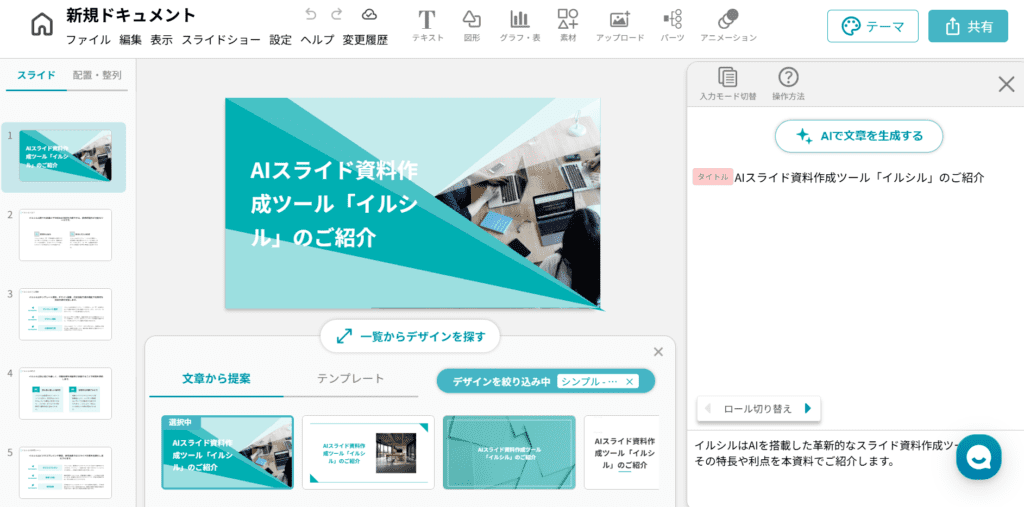Open the ファイル menu
Screen dimensions: 1024x507
pos(88,40)
